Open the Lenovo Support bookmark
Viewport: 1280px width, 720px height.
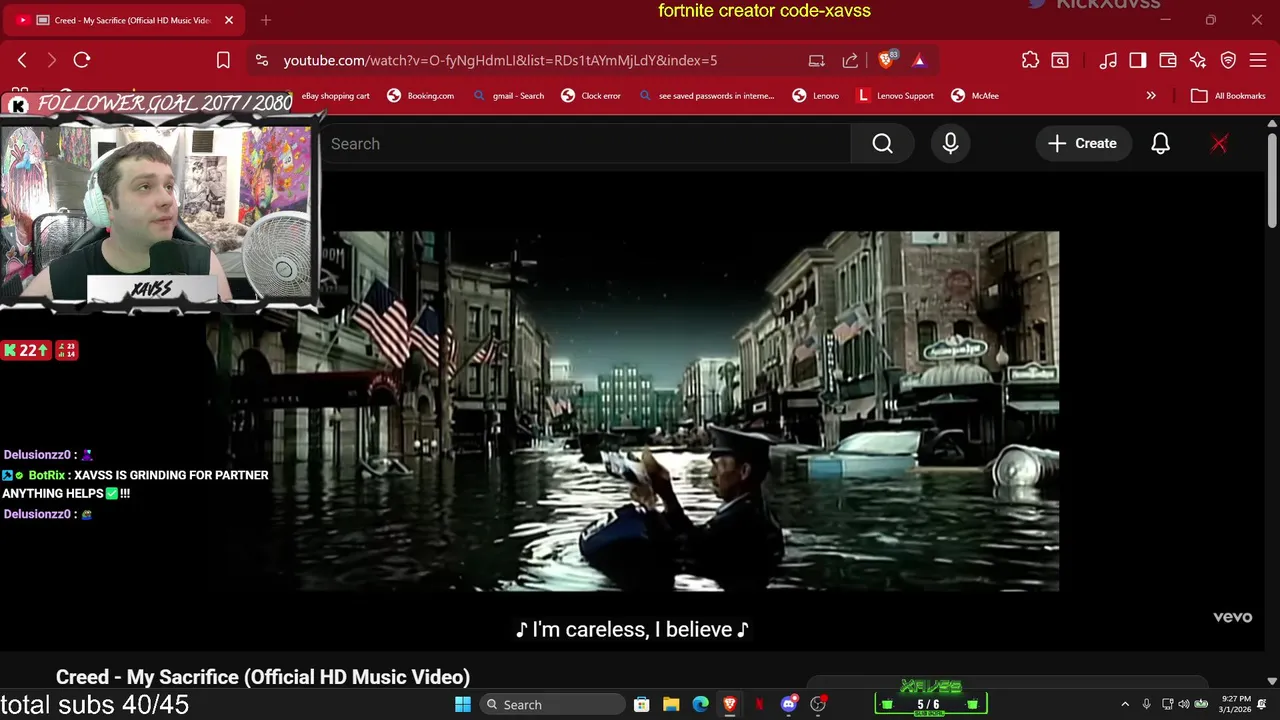896,96
